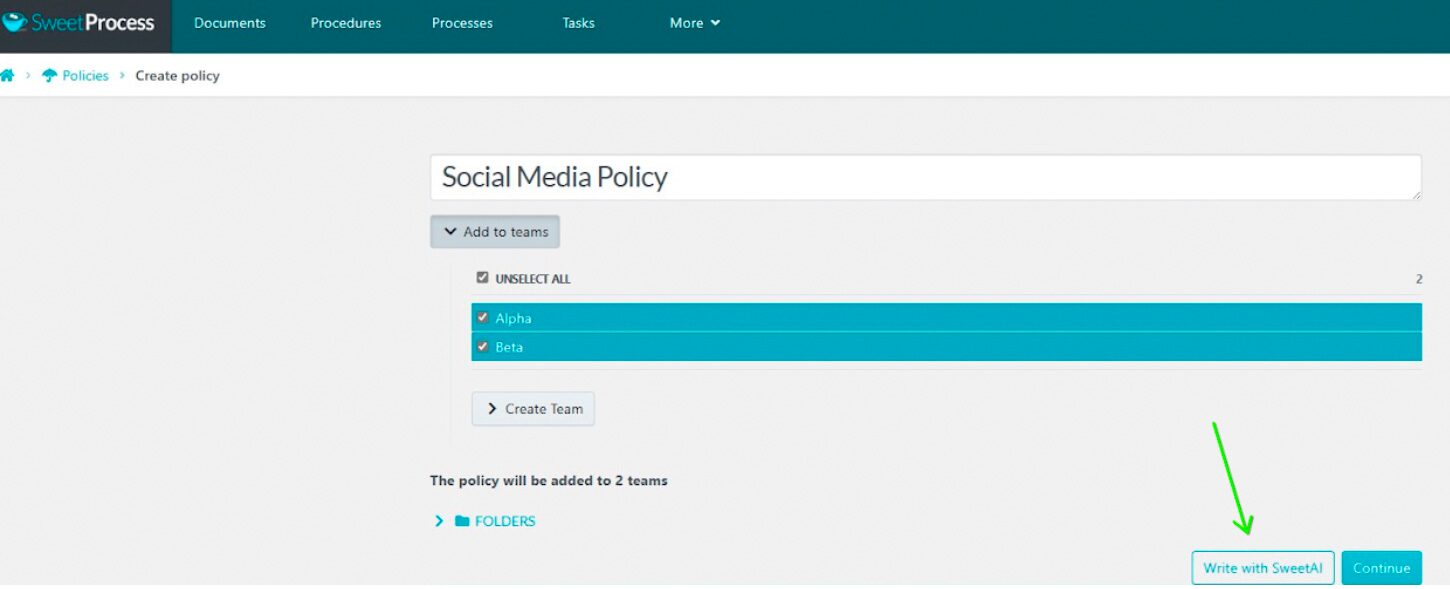This screenshot has width=1450, height=589.
Task: Click the home breadcrumb icon
Action: click(x=9, y=74)
